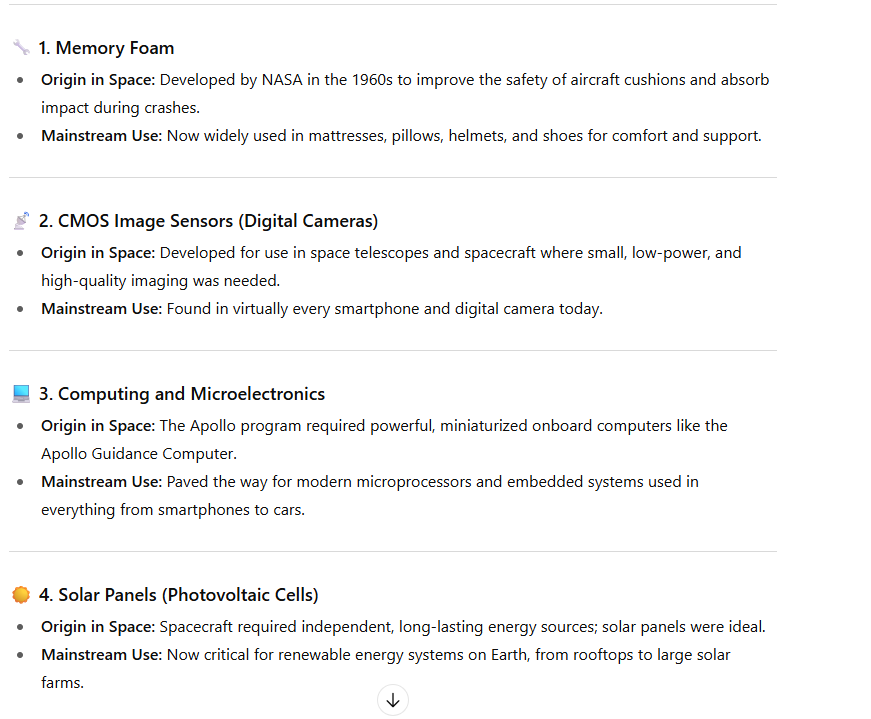Click "Origin in Space" label under Solar Panels
Viewport: 871px width, 719px height.
click(98, 627)
